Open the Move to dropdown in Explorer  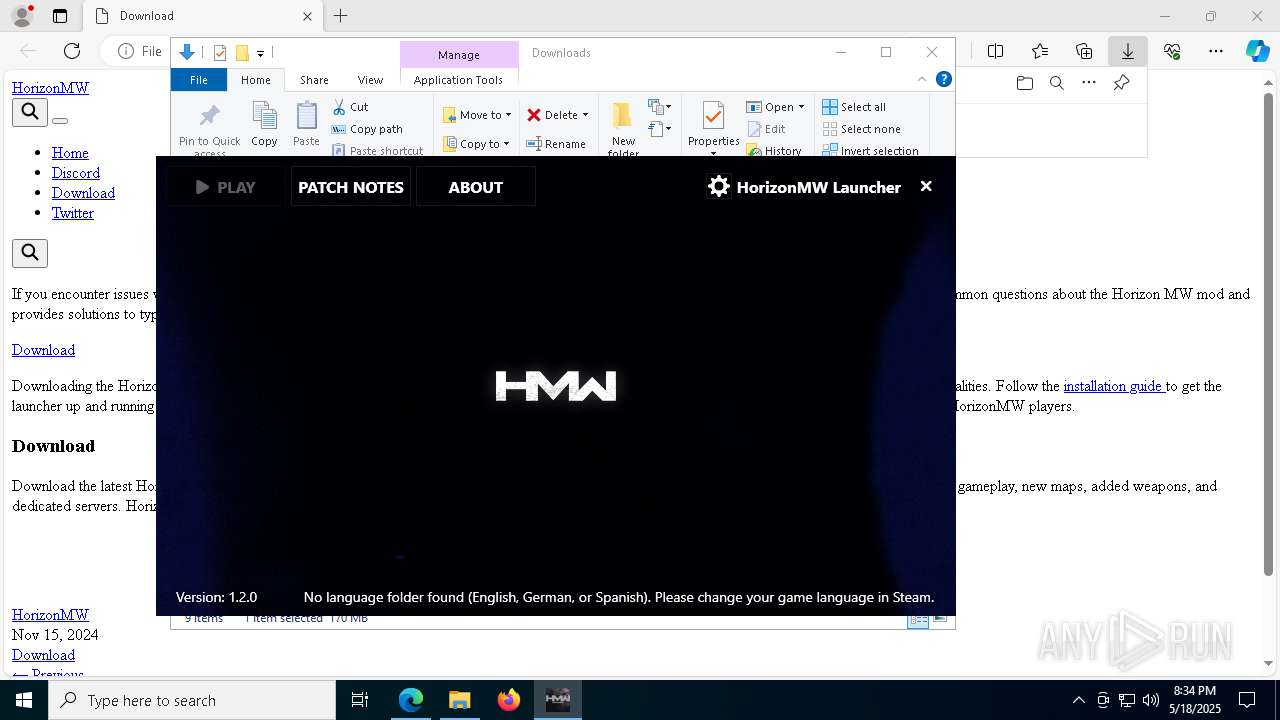pyautogui.click(x=477, y=115)
